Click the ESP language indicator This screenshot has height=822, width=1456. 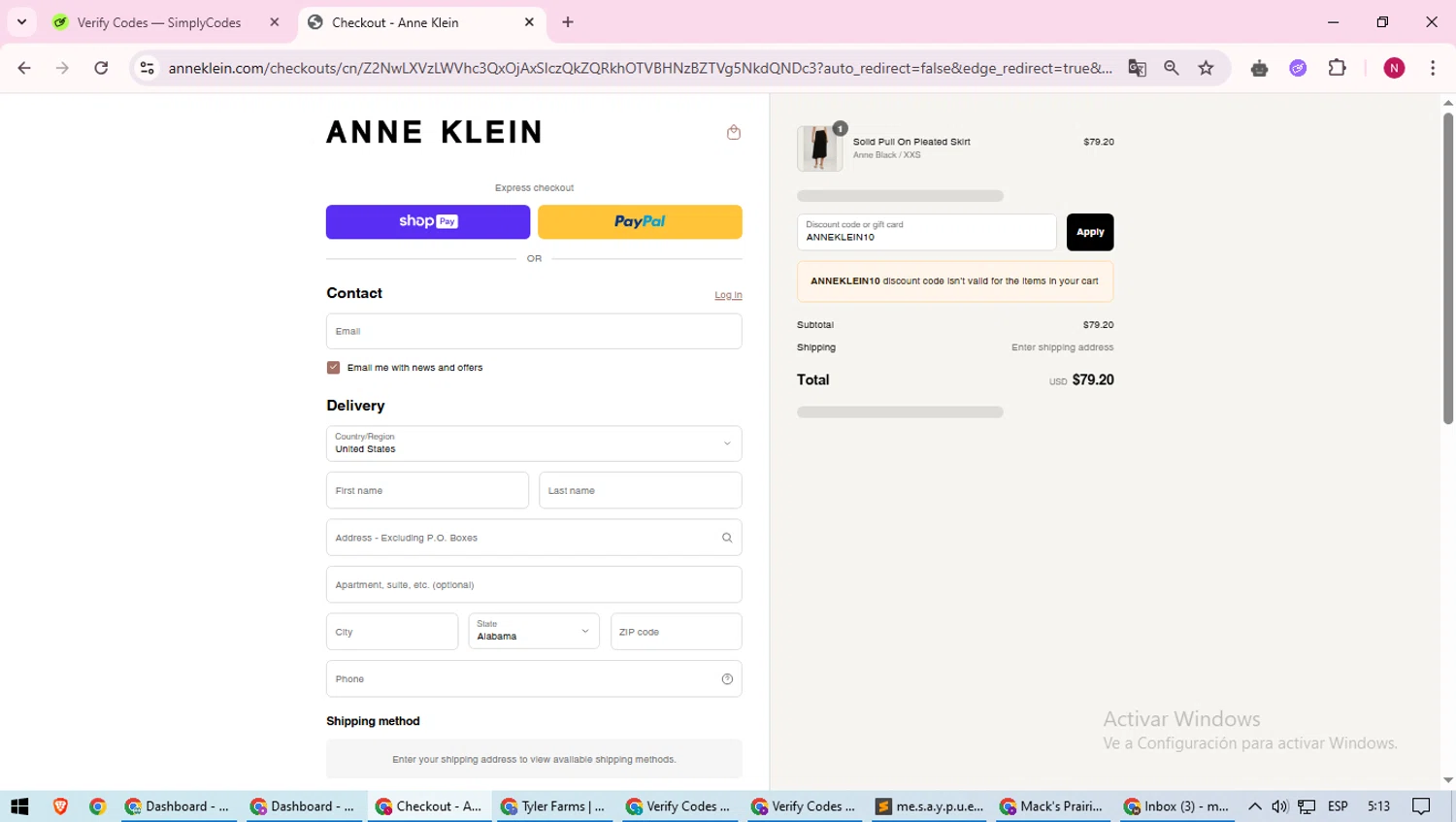point(1338,806)
